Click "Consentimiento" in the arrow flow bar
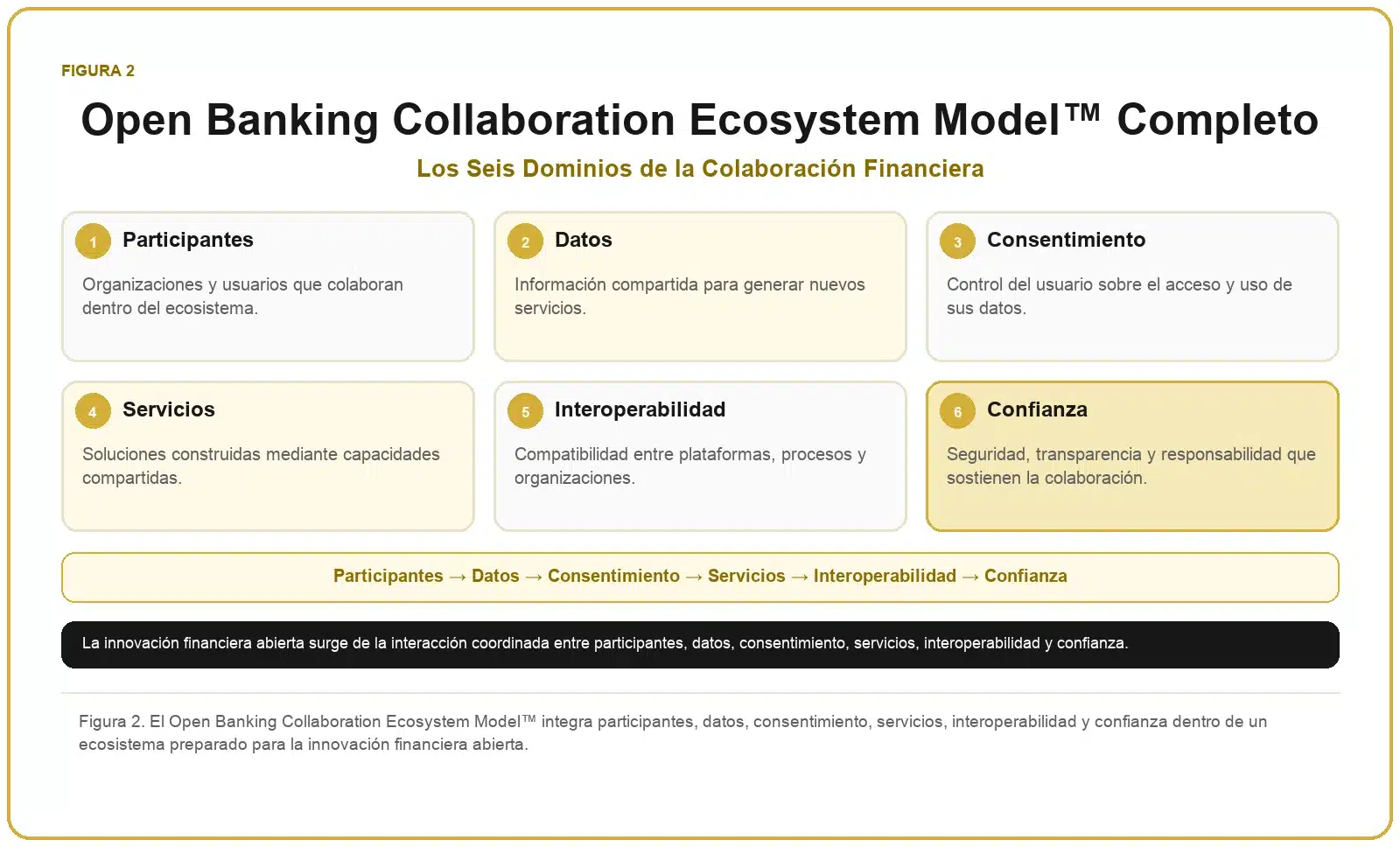The height and width of the screenshot is (847, 1400). [613, 576]
